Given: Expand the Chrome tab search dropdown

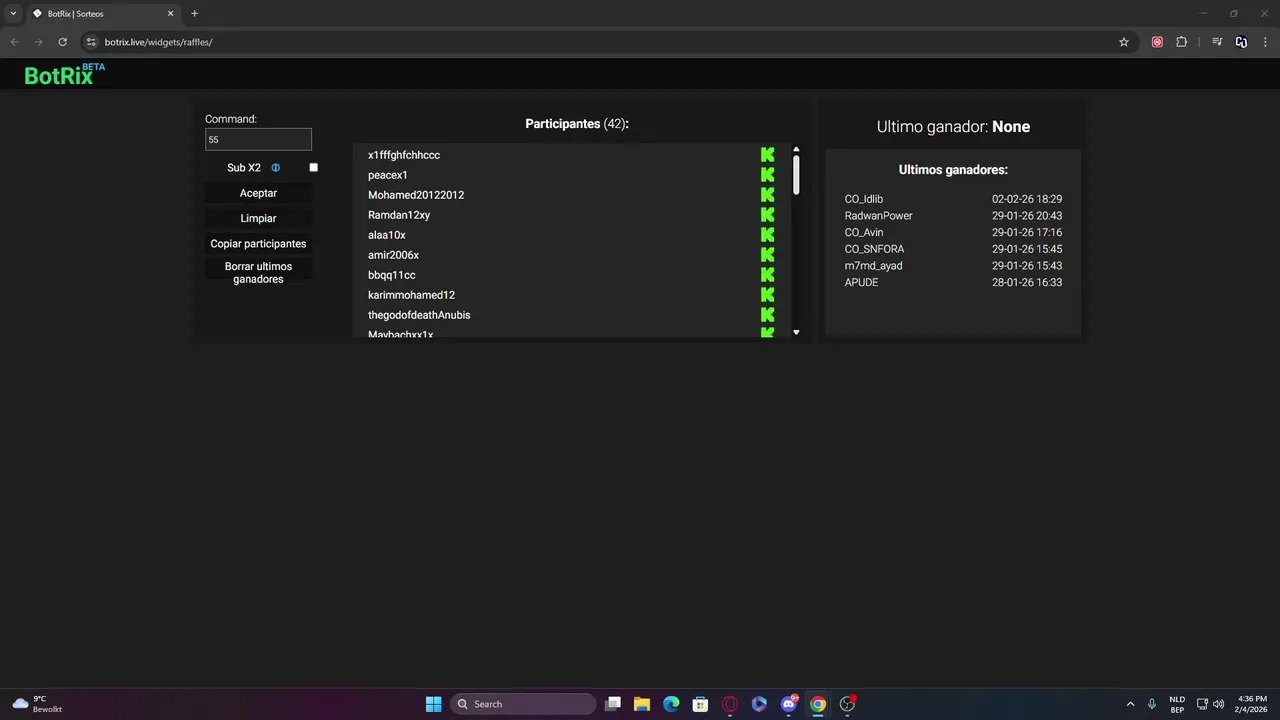Looking at the screenshot, I should pos(13,13).
